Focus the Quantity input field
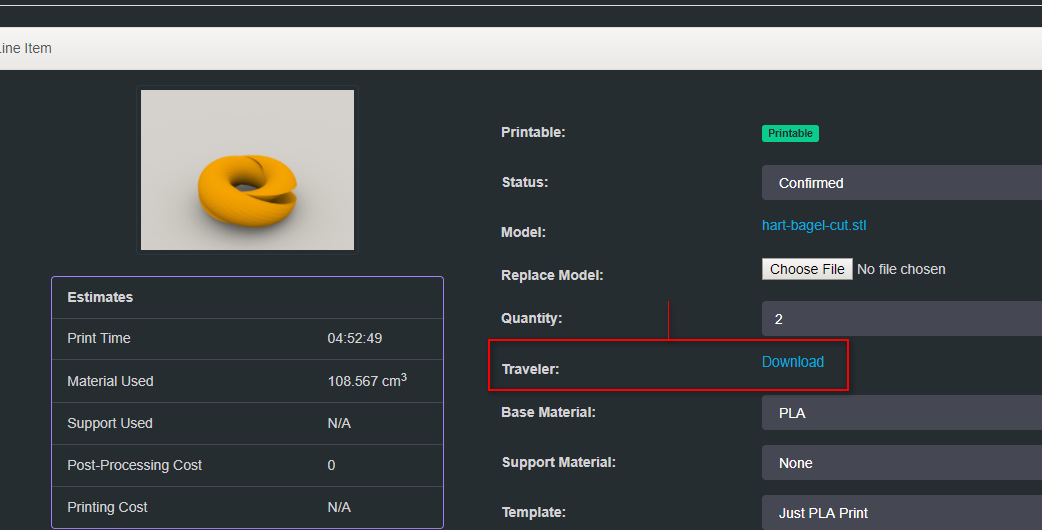Image resolution: width=1042 pixels, height=530 pixels. [x=900, y=319]
